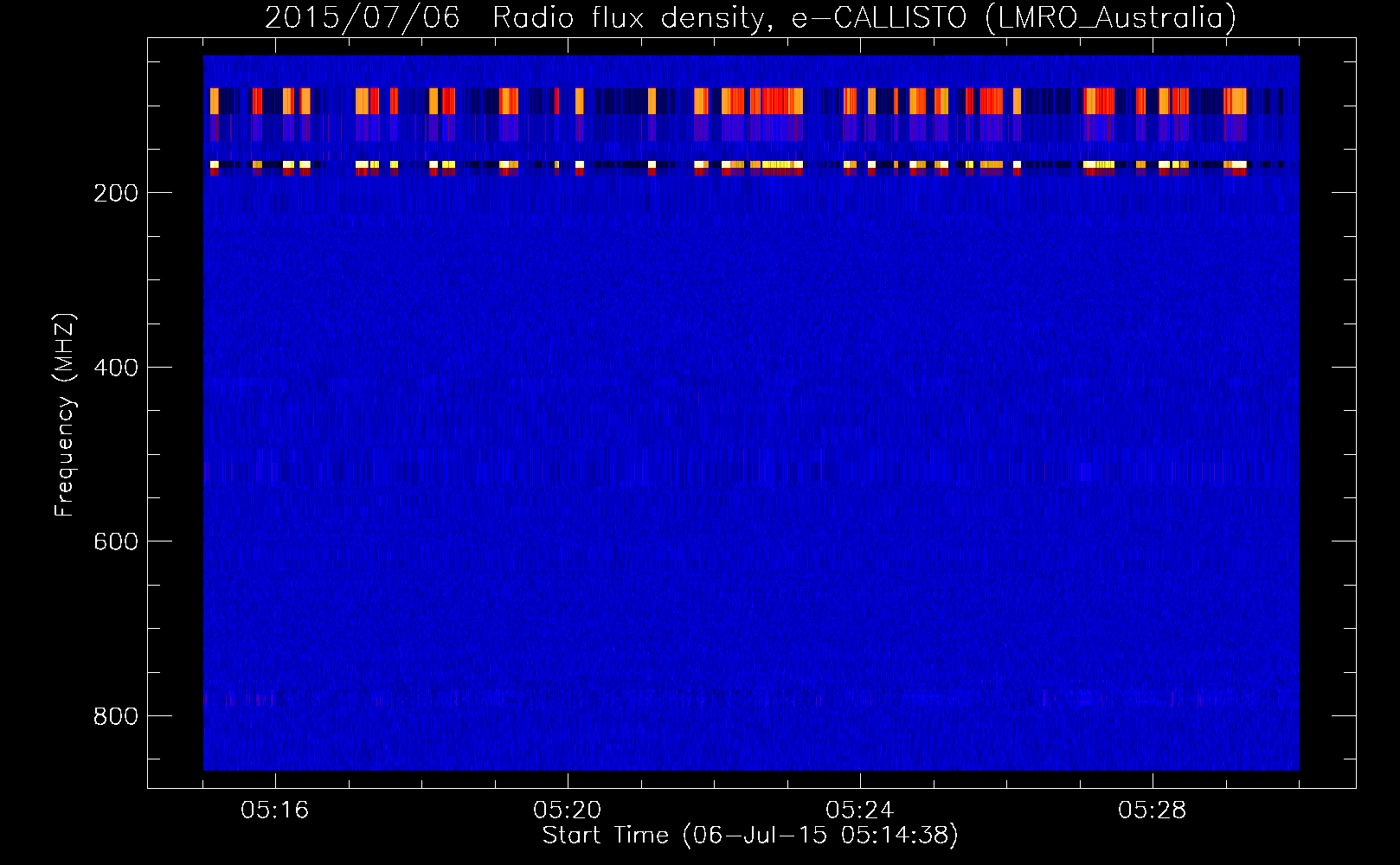Click the 'Start Time (06-Jul-15 05:14:38)' label
This screenshot has width=1400, height=865.
pyautogui.click(x=750, y=836)
